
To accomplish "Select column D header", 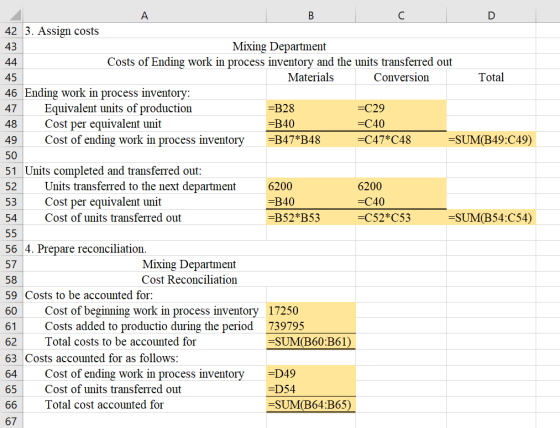I will click(x=491, y=15).
